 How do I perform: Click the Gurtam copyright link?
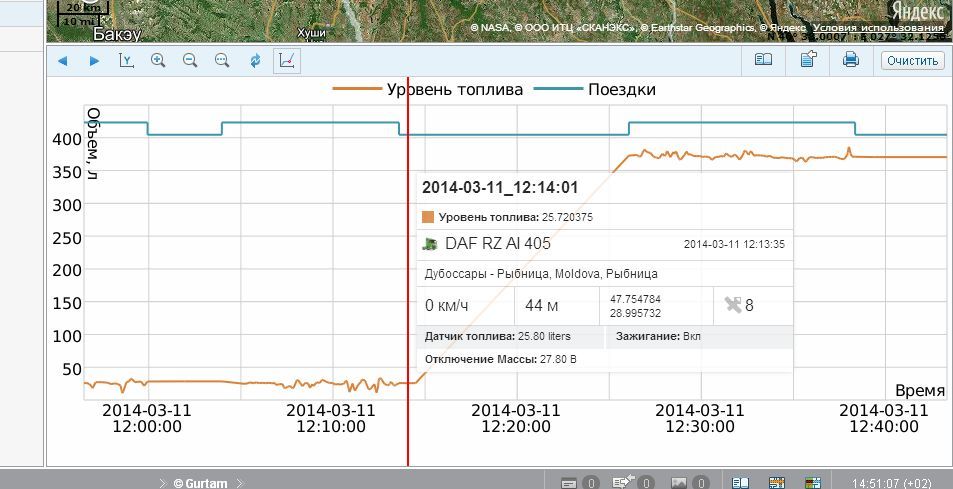(200, 483)
